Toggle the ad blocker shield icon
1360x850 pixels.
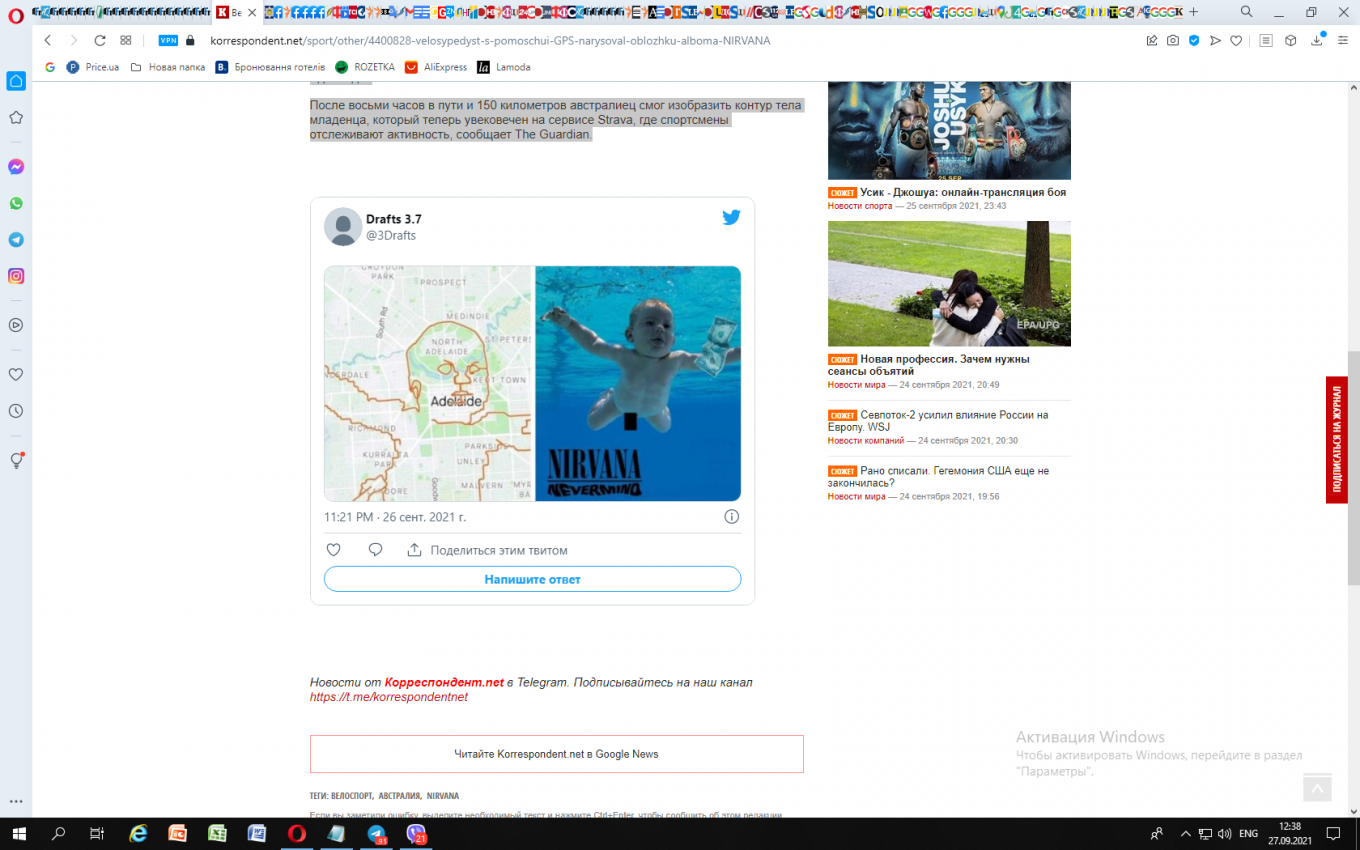point(1194,41)
